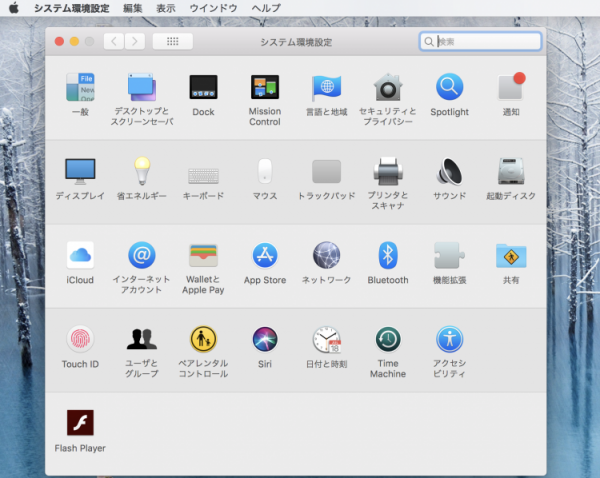
Task: Open the Dock preferences
Action: (204, 88)
